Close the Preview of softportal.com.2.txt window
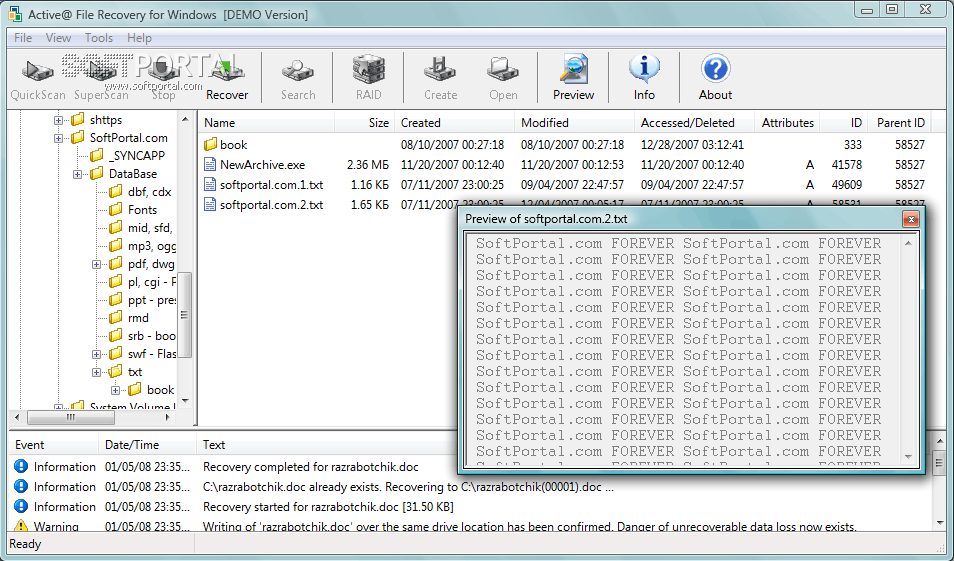The width and height of the screenshot is (954, 561). pyautogui.click(x=910, y=219)
